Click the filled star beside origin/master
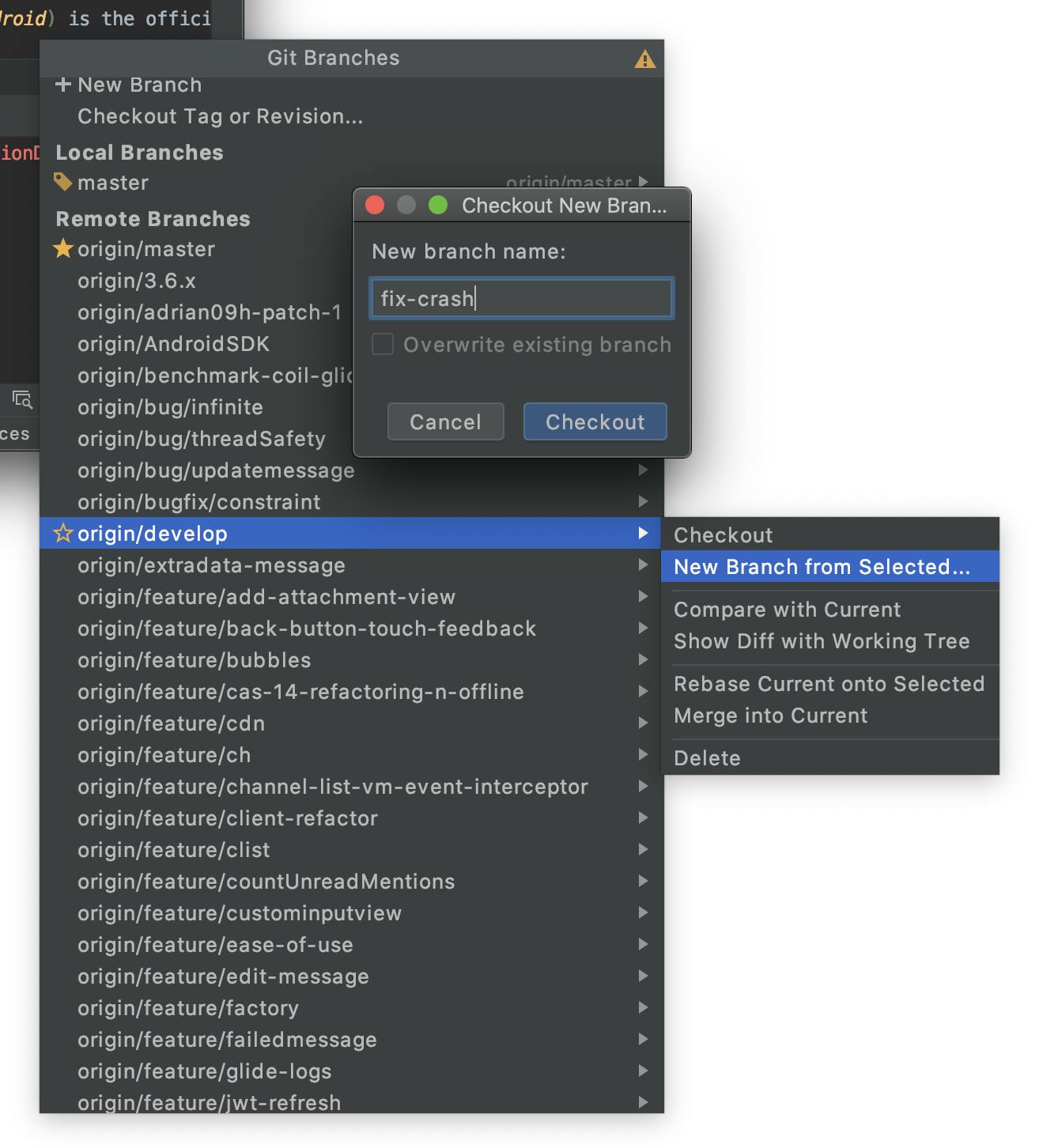This screenshot has width=1039, height=1148. click(x=63, y=249)
